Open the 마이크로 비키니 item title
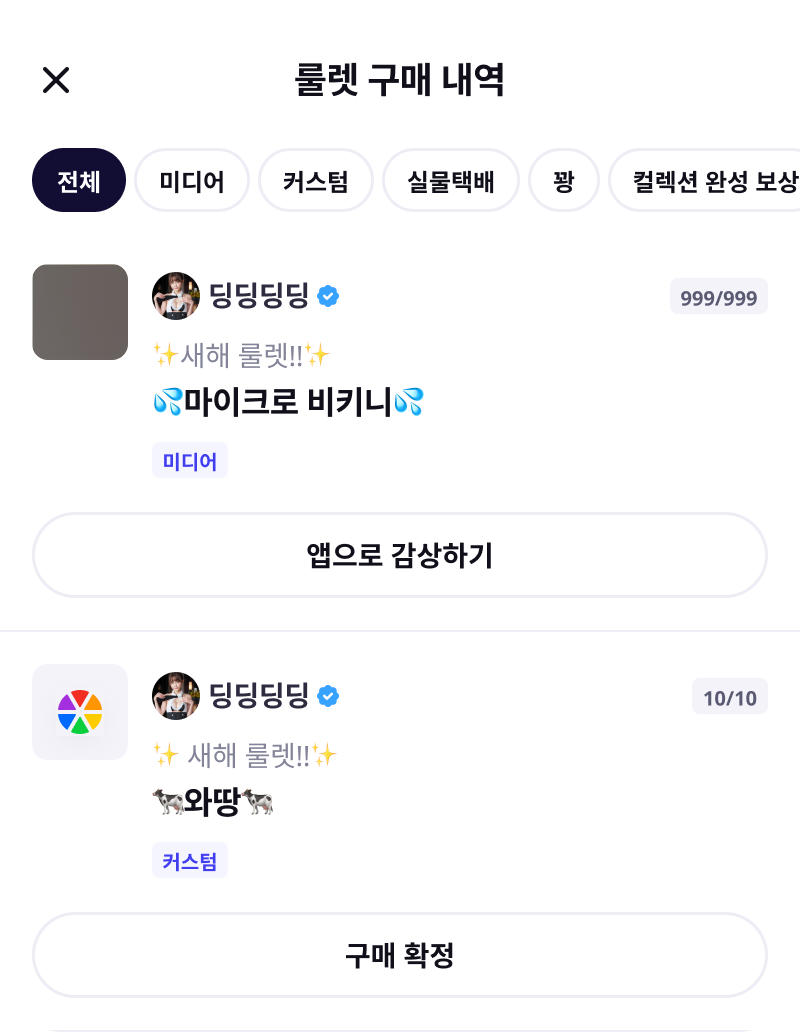 [288, 403]
